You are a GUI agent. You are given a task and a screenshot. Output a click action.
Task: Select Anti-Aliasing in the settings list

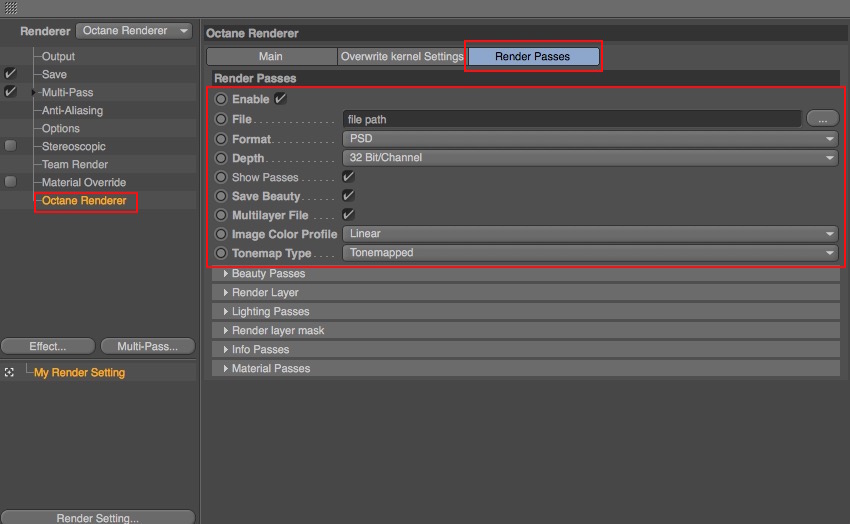click(72, 110)
